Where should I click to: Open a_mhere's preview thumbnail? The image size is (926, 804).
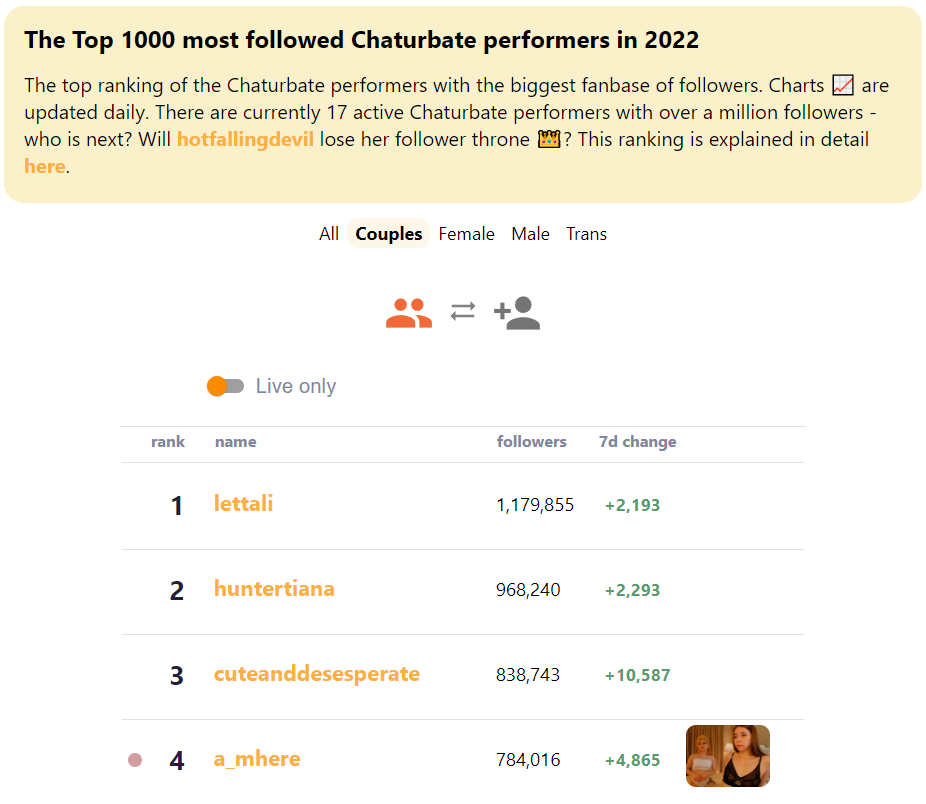(727, 756)
